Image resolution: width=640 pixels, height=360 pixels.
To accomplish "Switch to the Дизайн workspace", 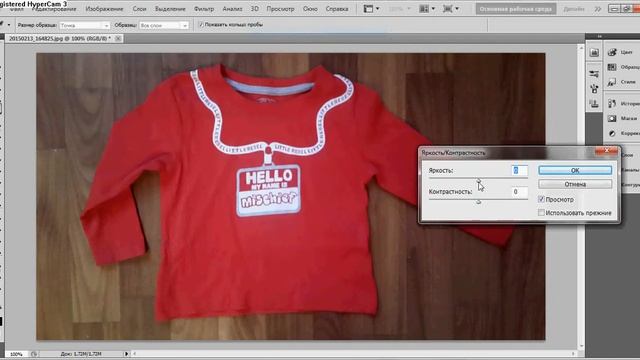I will click(573, 9).
